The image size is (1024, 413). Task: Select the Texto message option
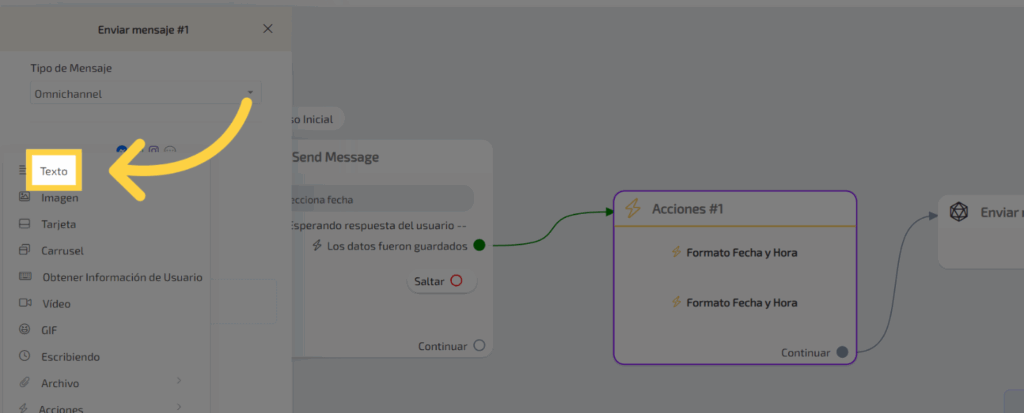pos(54,171)
